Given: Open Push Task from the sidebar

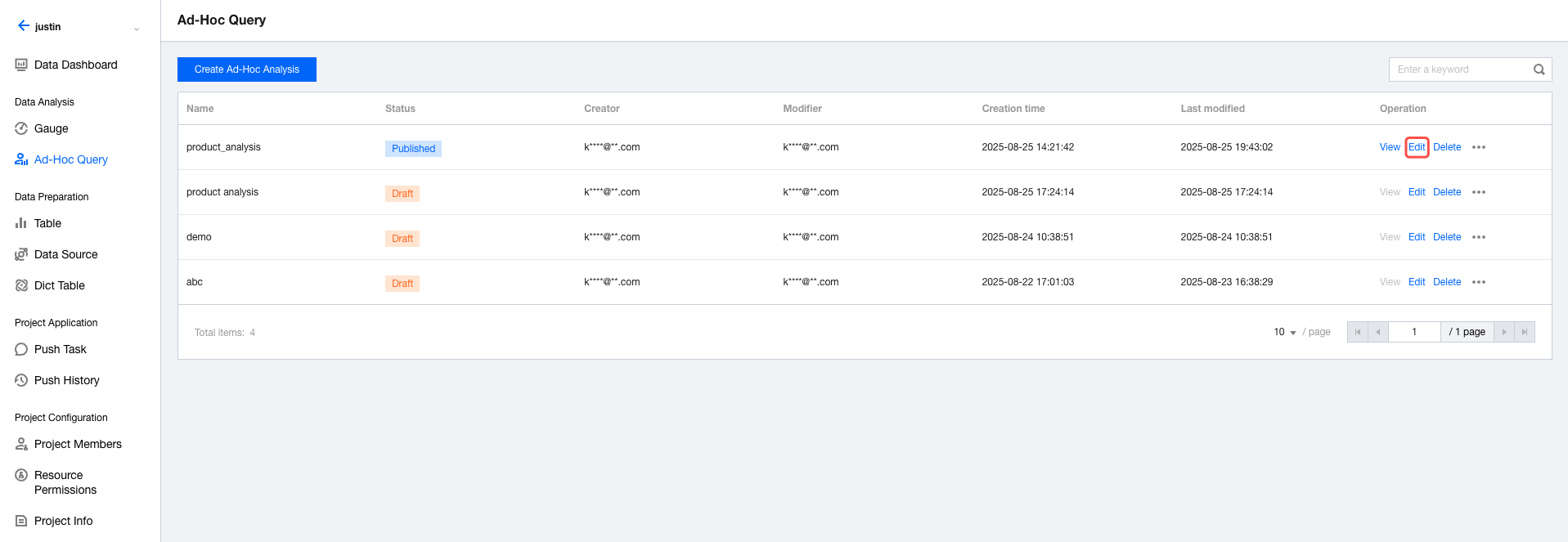Looking at the screenshot, I should point(60,349).
